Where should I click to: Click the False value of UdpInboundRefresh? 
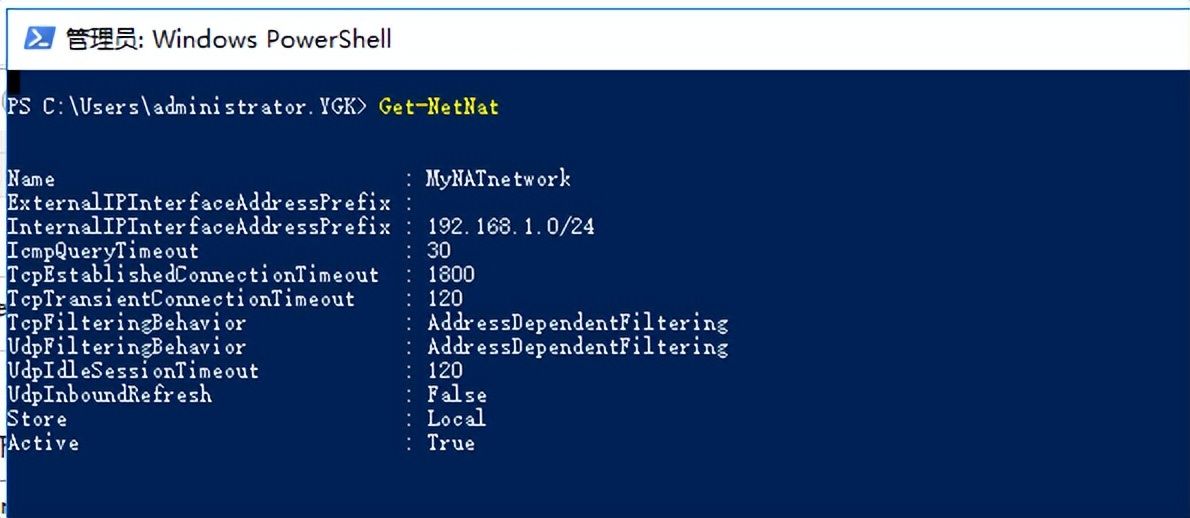point(457,395)
